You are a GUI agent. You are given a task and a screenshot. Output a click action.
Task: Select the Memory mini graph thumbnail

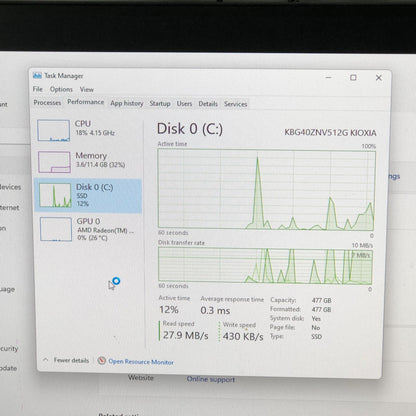[x=54, y=162]
